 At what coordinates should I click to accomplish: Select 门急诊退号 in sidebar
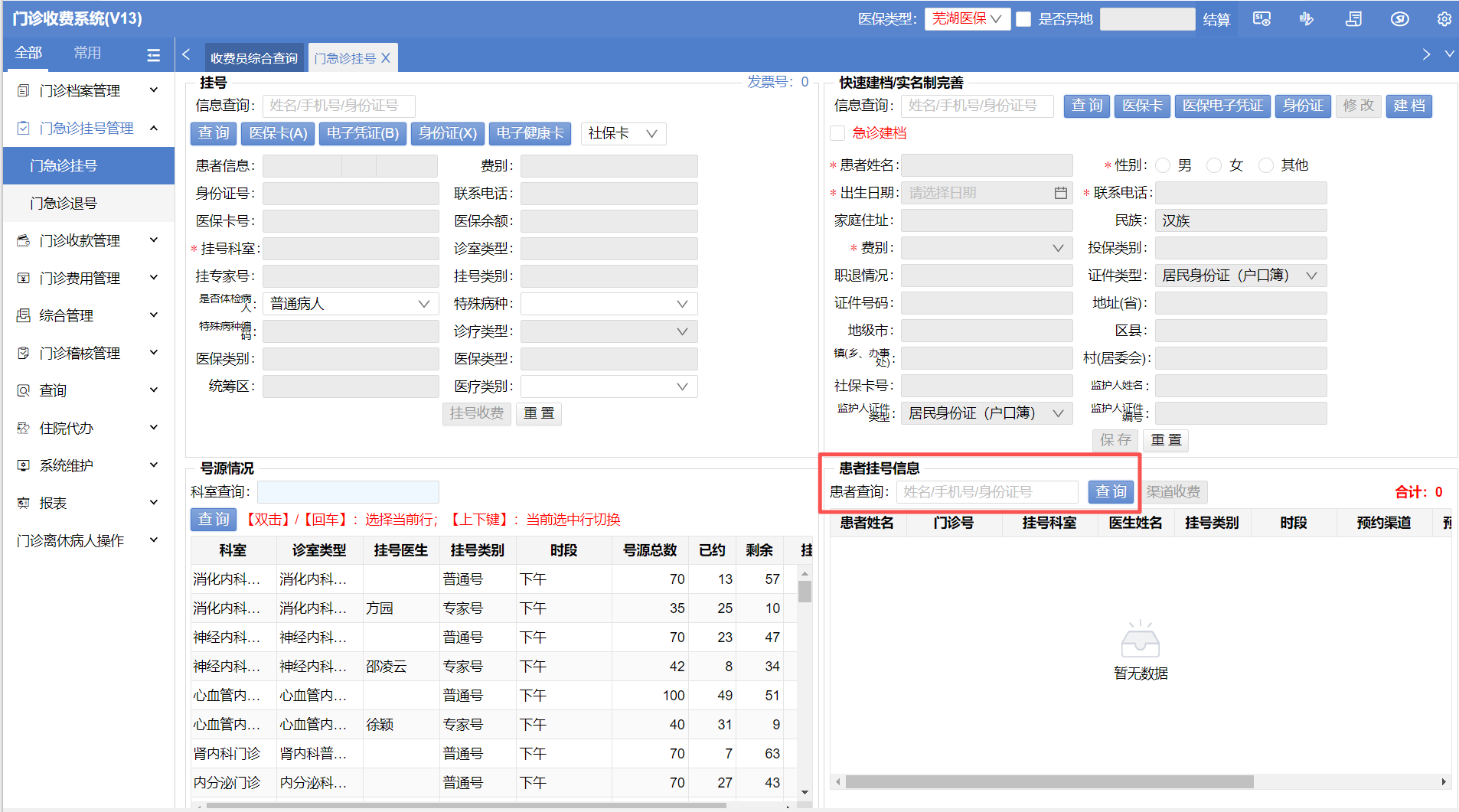[89, 204]
